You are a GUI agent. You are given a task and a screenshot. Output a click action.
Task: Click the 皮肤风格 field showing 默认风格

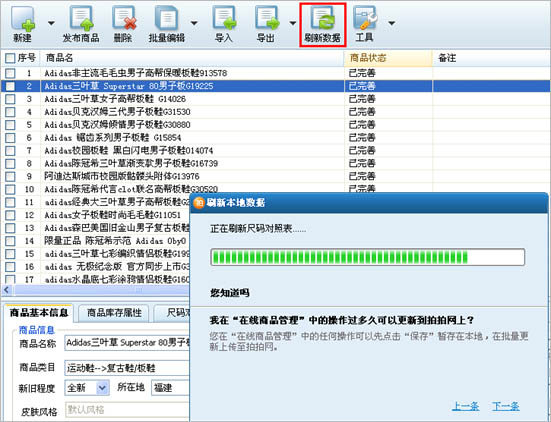(127, 410)
